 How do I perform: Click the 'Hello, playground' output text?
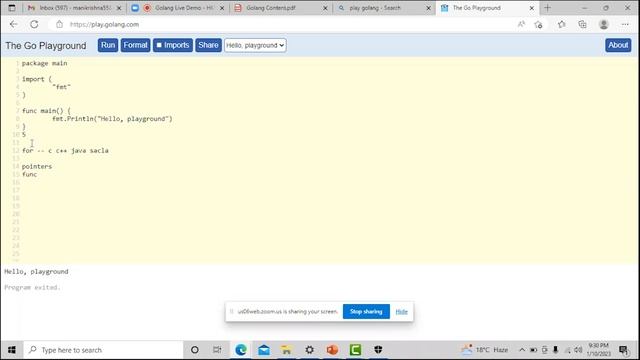click(36, 271)
